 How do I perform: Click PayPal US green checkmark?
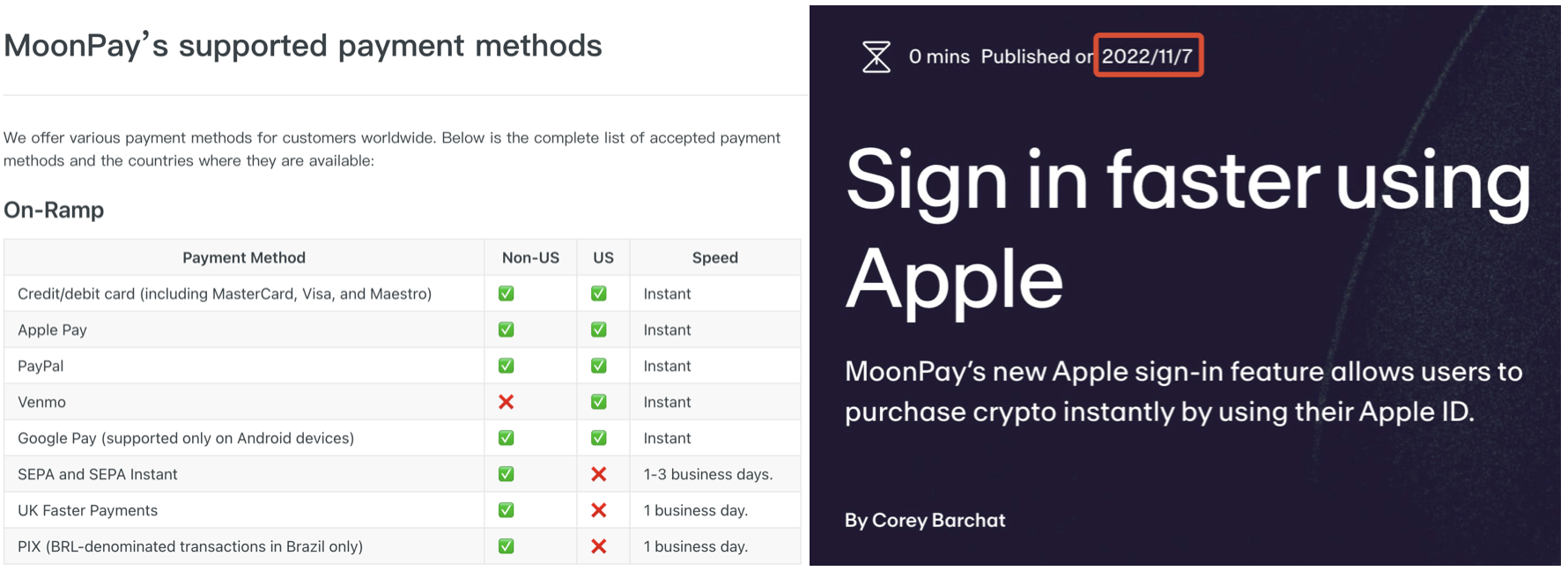pos(599,366)
